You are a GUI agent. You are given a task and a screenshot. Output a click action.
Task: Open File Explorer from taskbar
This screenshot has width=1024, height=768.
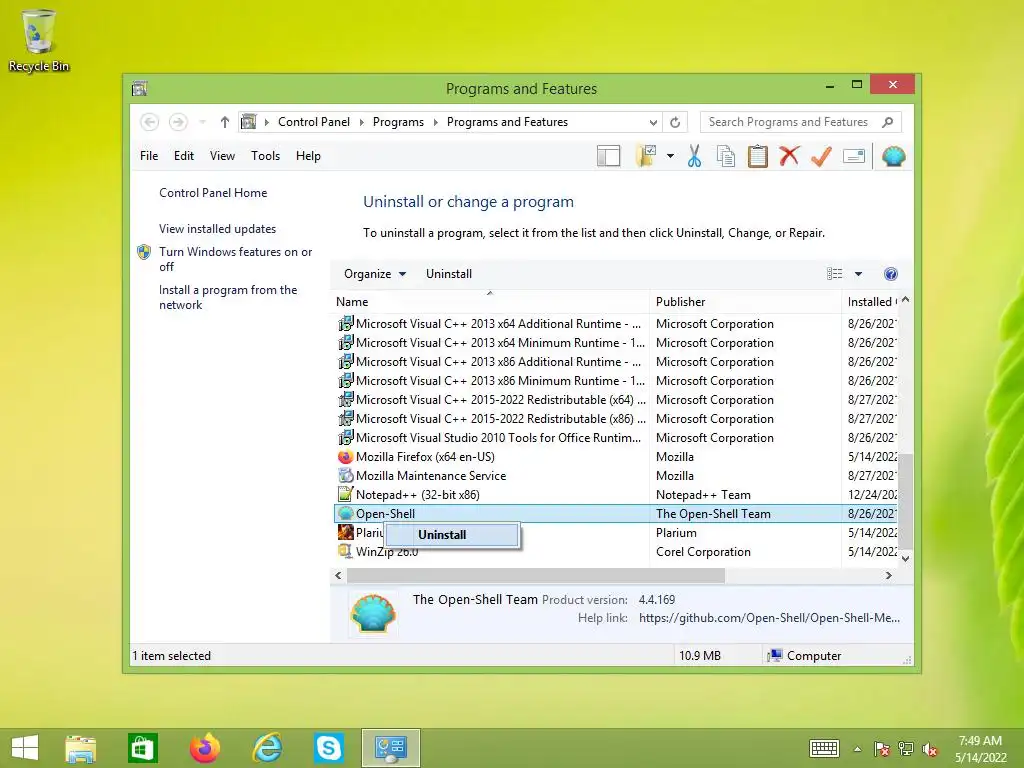pos(80,748)
